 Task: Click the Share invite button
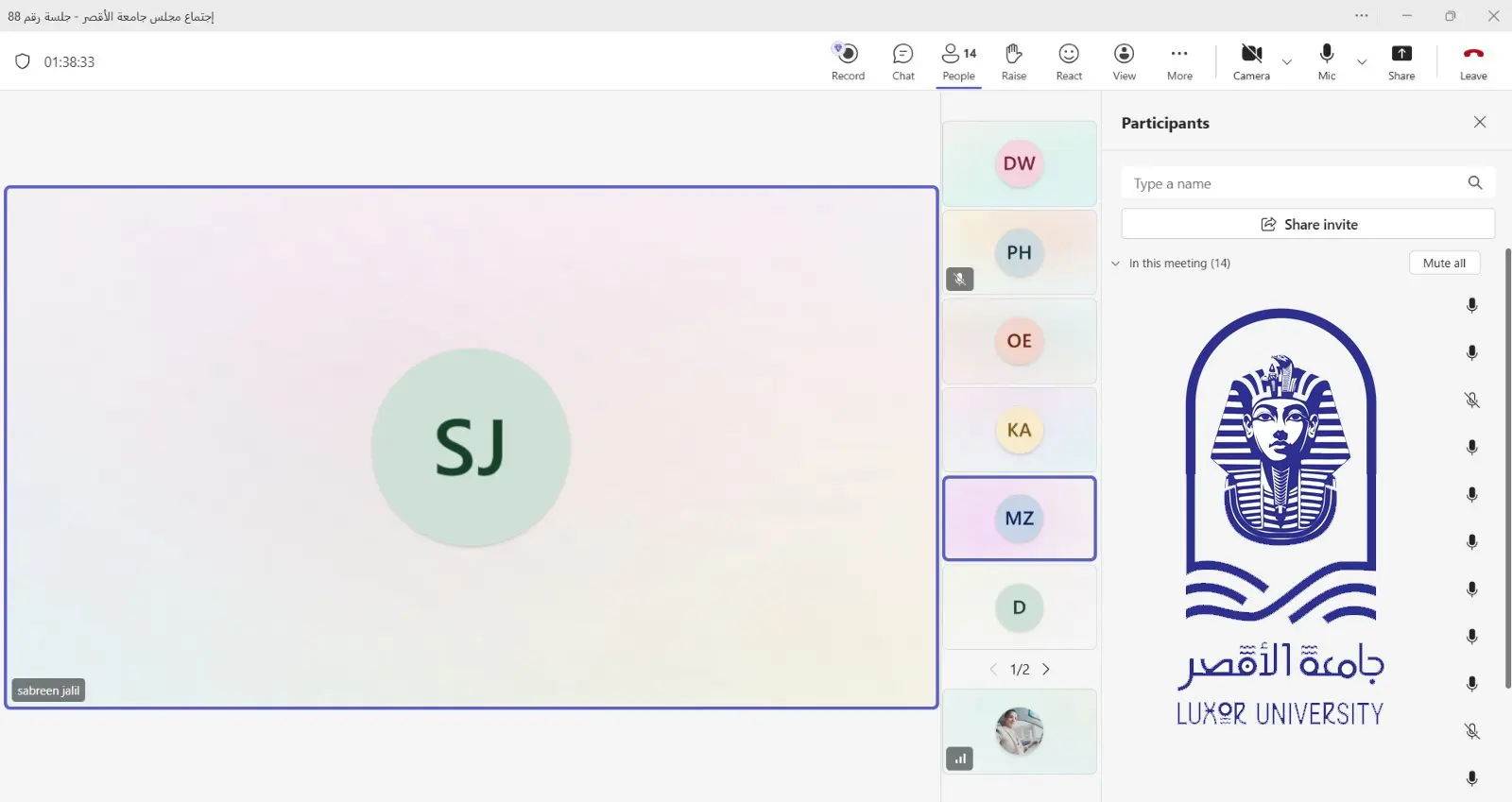[x=1308, y=224]
